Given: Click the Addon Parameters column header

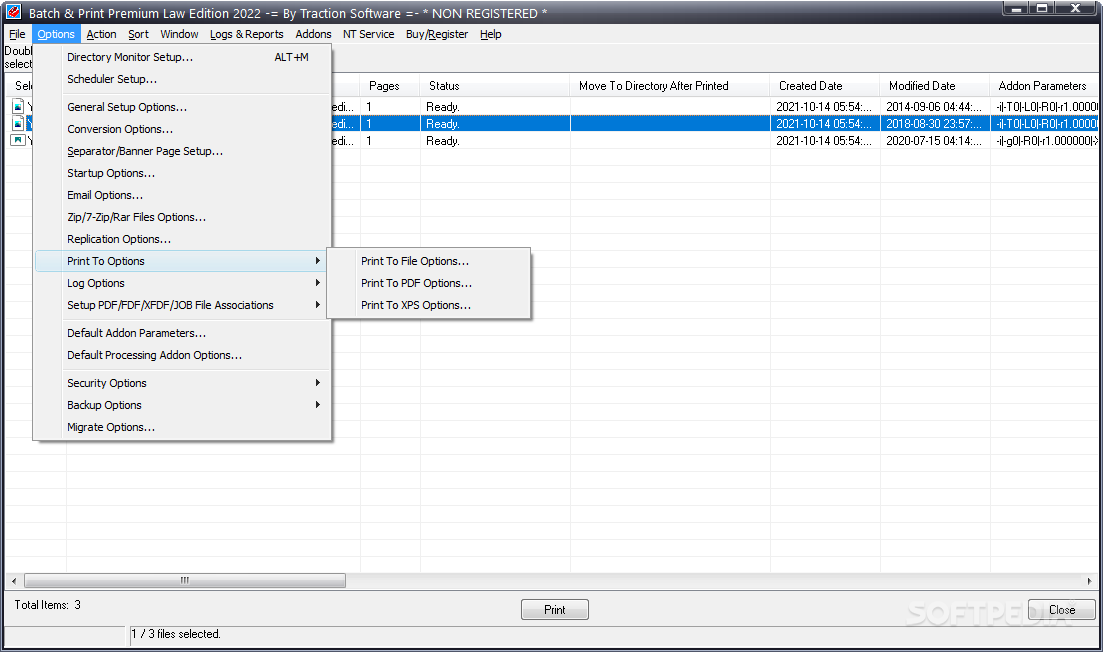Looking at the screenshot, I should tap(1044, 86).
